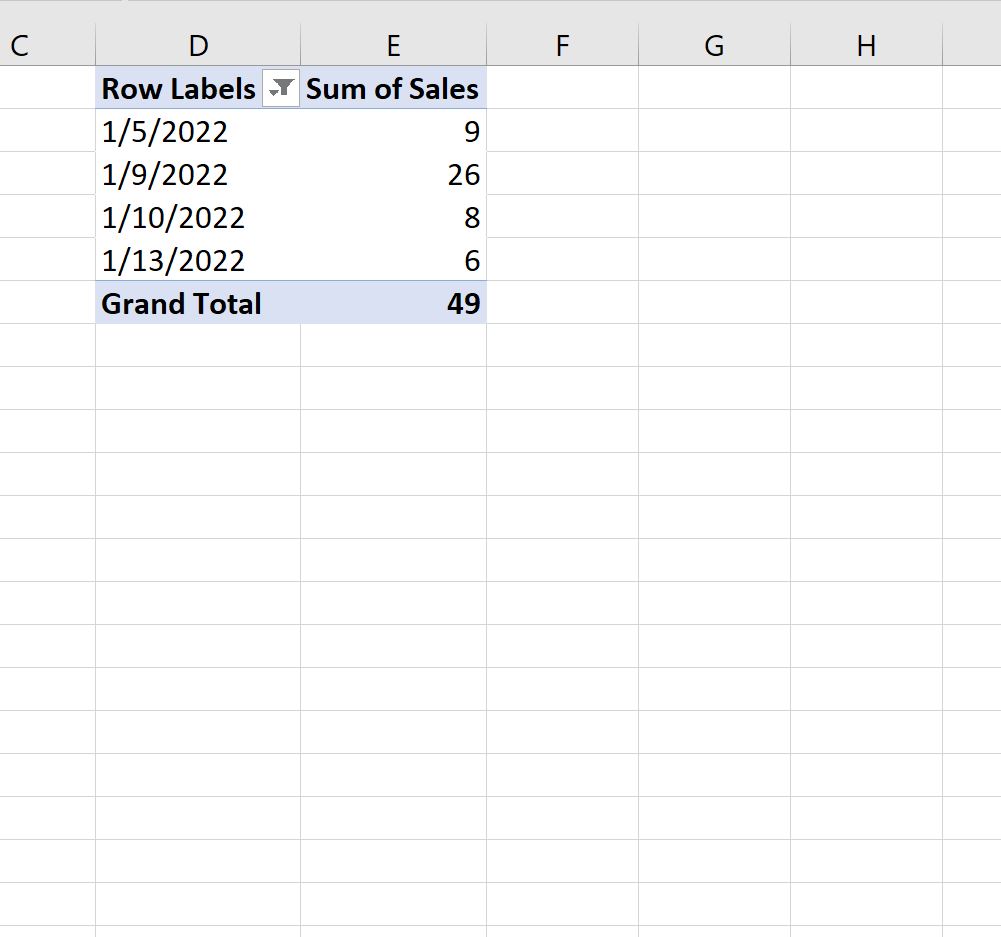1001x937 pixels.
Task: Select the sales value 26
Action: pyautogui.click(x=393, y=174)
